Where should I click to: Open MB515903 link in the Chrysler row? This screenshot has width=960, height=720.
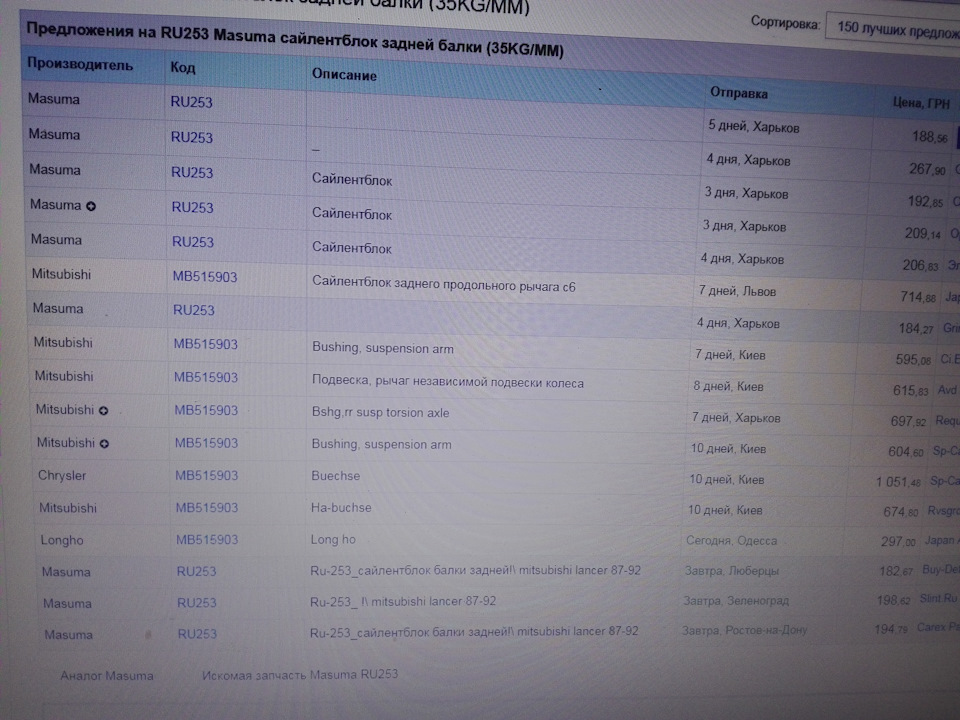pos(206,476)
